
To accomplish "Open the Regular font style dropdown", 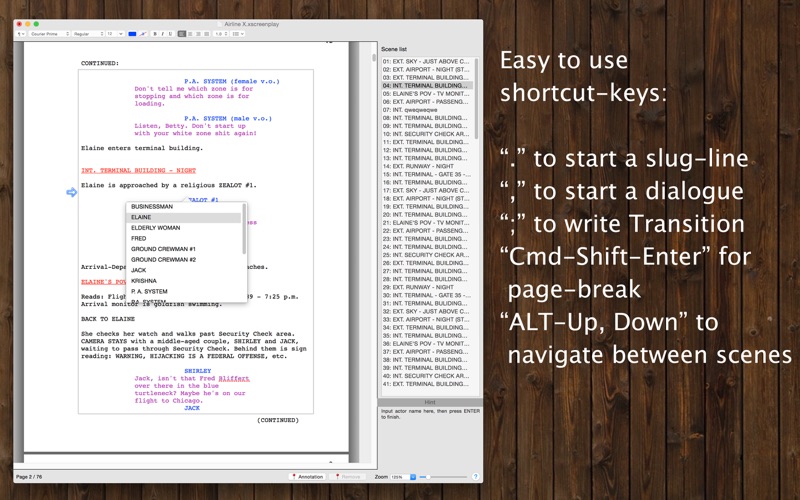I will click(x=88, y=34).
